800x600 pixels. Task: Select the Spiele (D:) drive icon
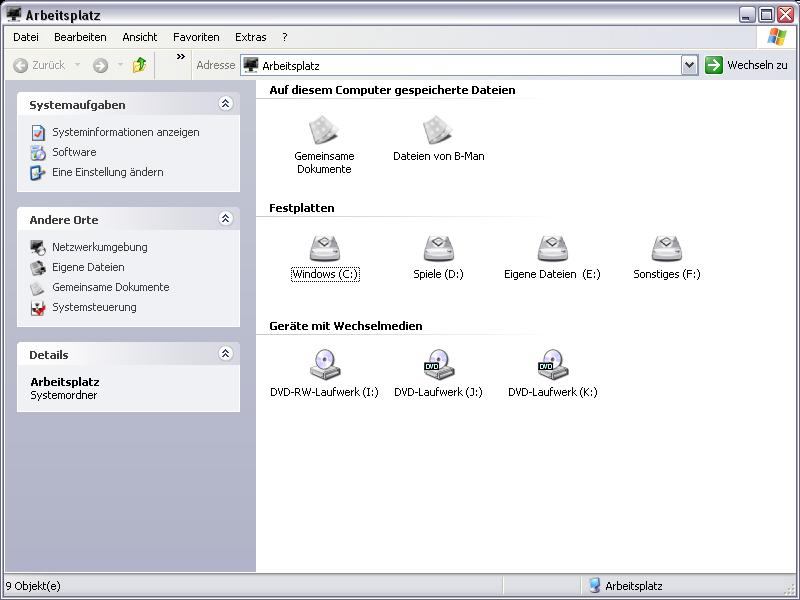click(438, 248)
